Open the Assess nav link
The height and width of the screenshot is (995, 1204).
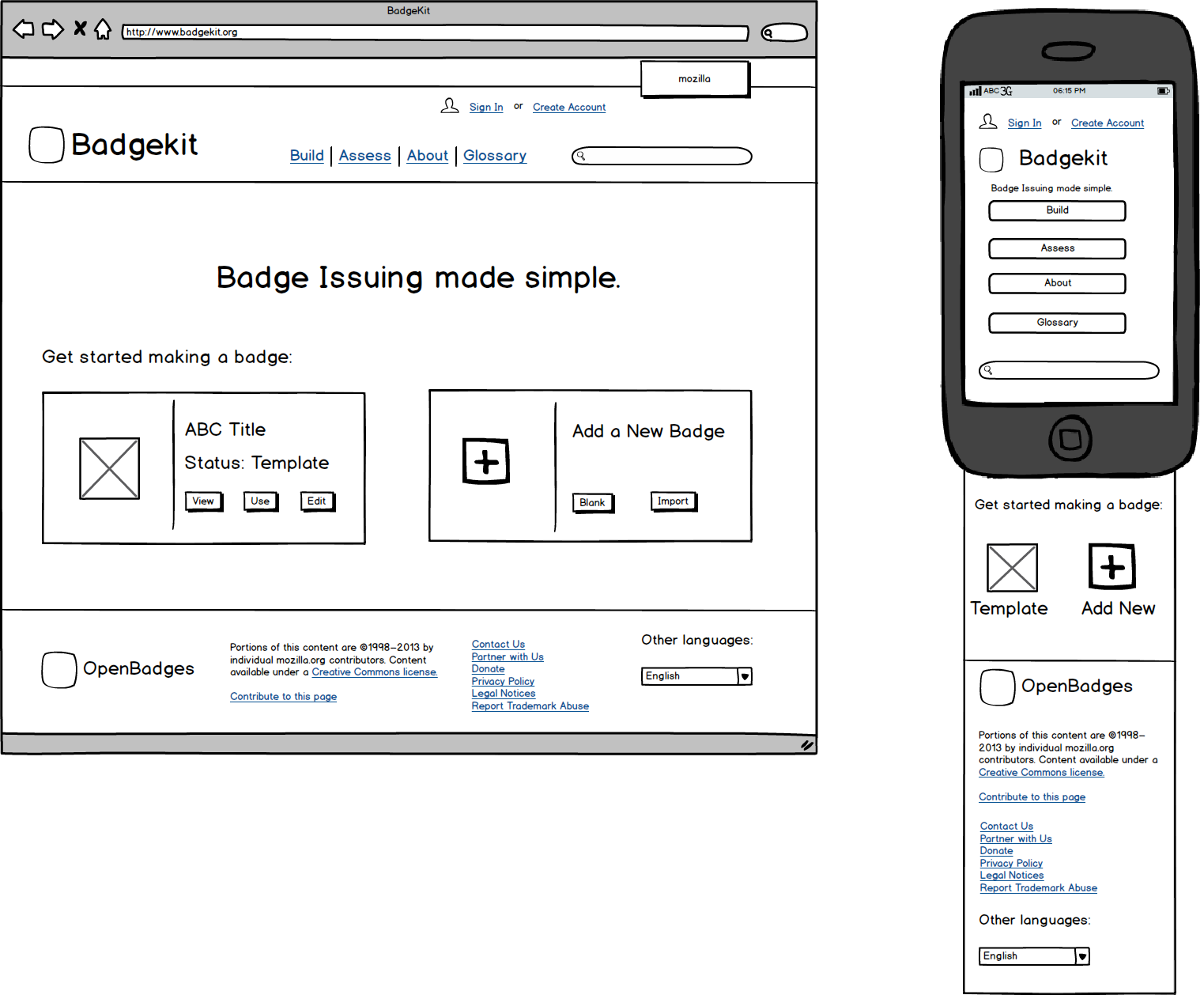click(364, 156)
